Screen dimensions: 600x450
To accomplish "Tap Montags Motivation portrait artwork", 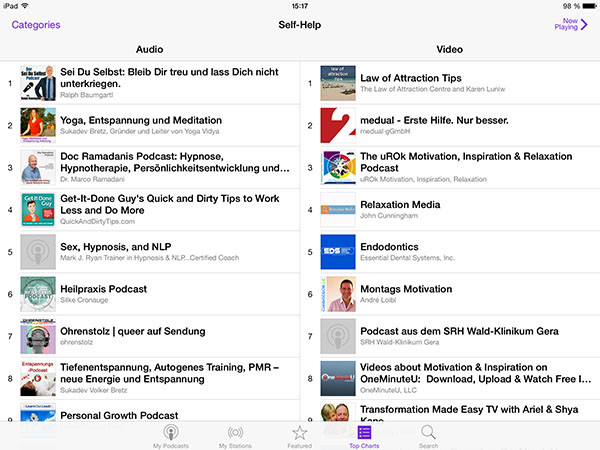I will 338,294.
